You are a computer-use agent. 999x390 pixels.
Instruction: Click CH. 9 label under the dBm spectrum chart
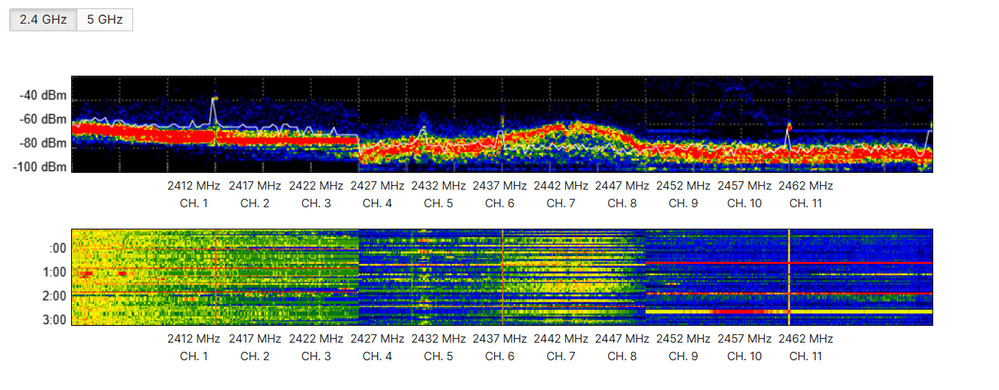[683, 204]
